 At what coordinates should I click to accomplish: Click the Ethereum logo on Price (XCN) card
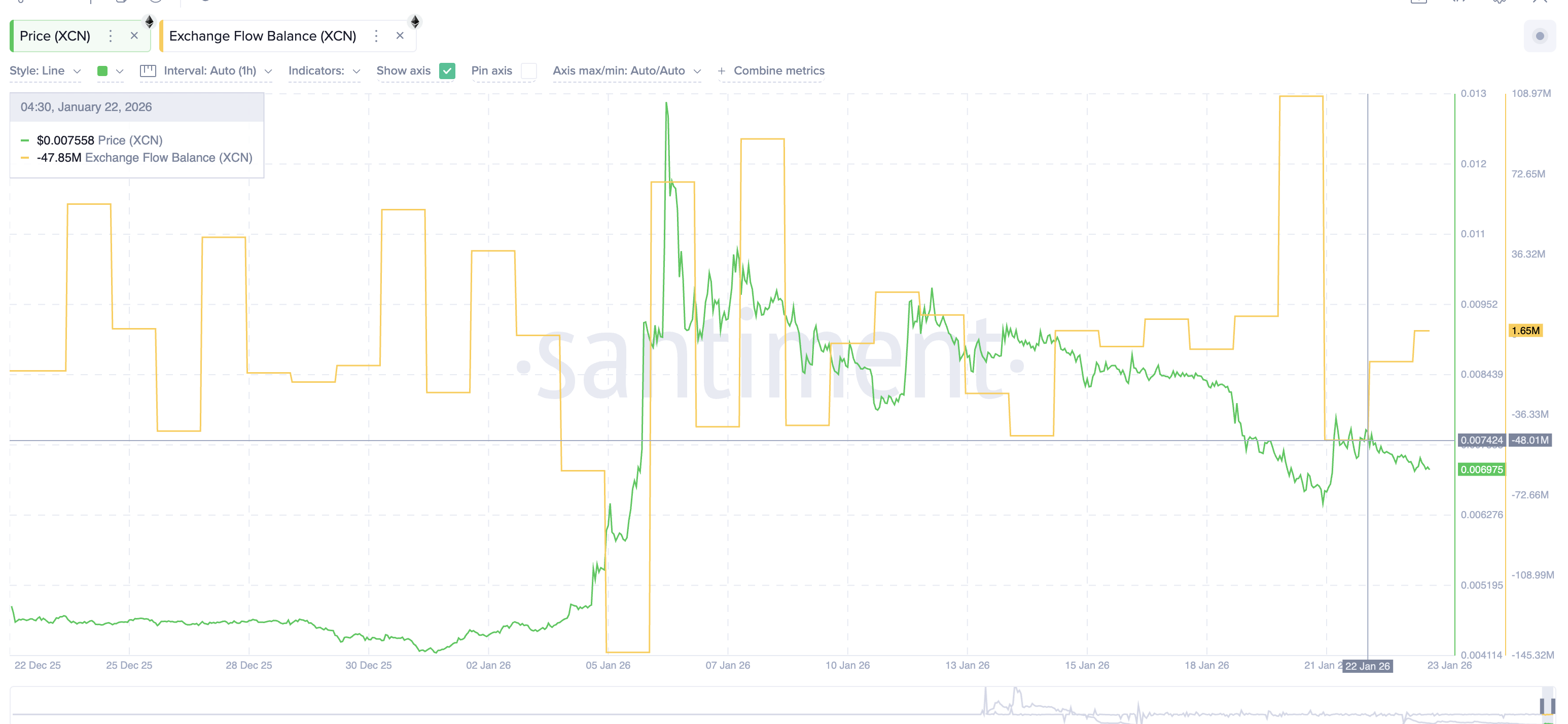149,22
